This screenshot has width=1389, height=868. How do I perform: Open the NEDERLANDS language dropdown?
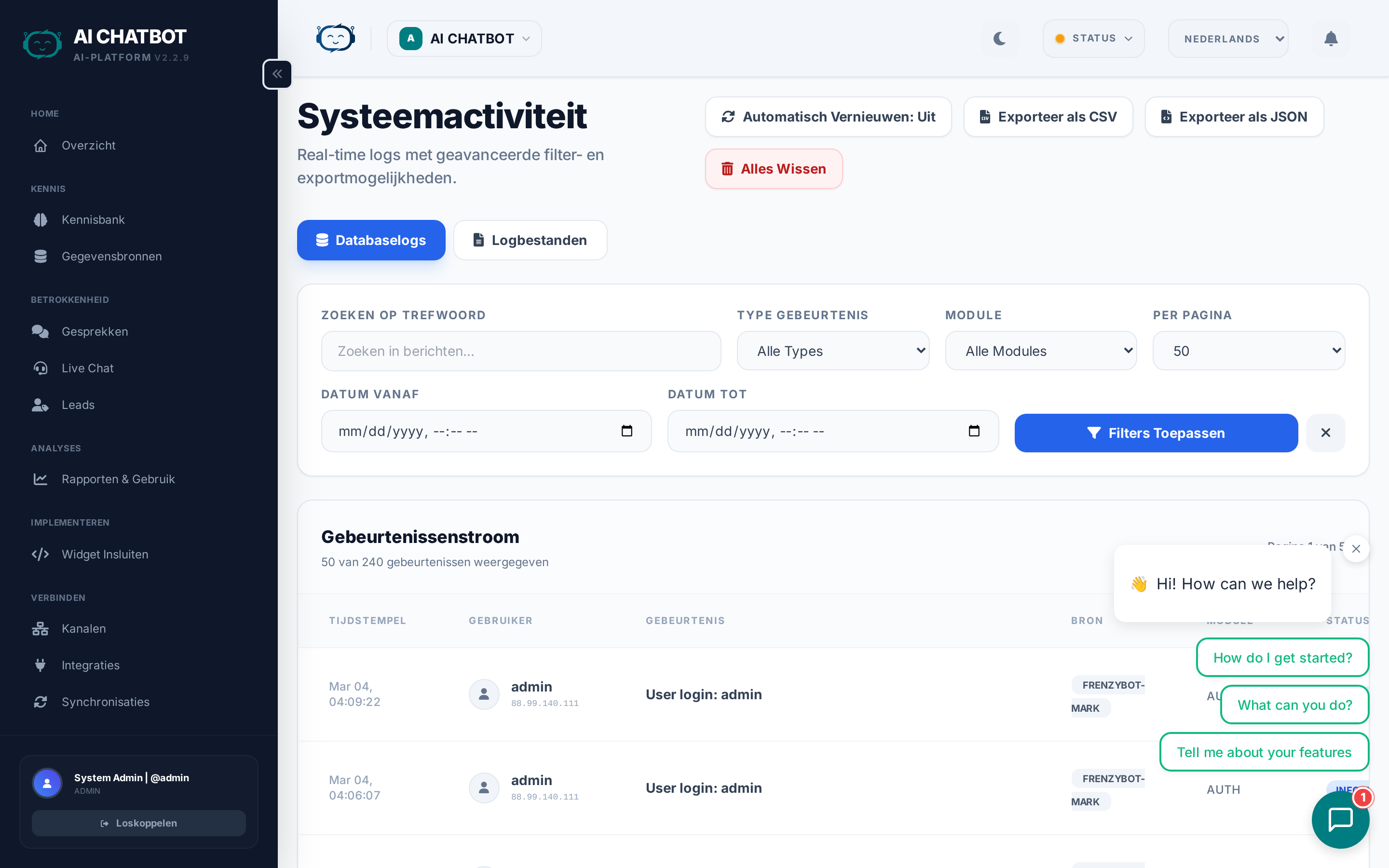point(1228,39)
